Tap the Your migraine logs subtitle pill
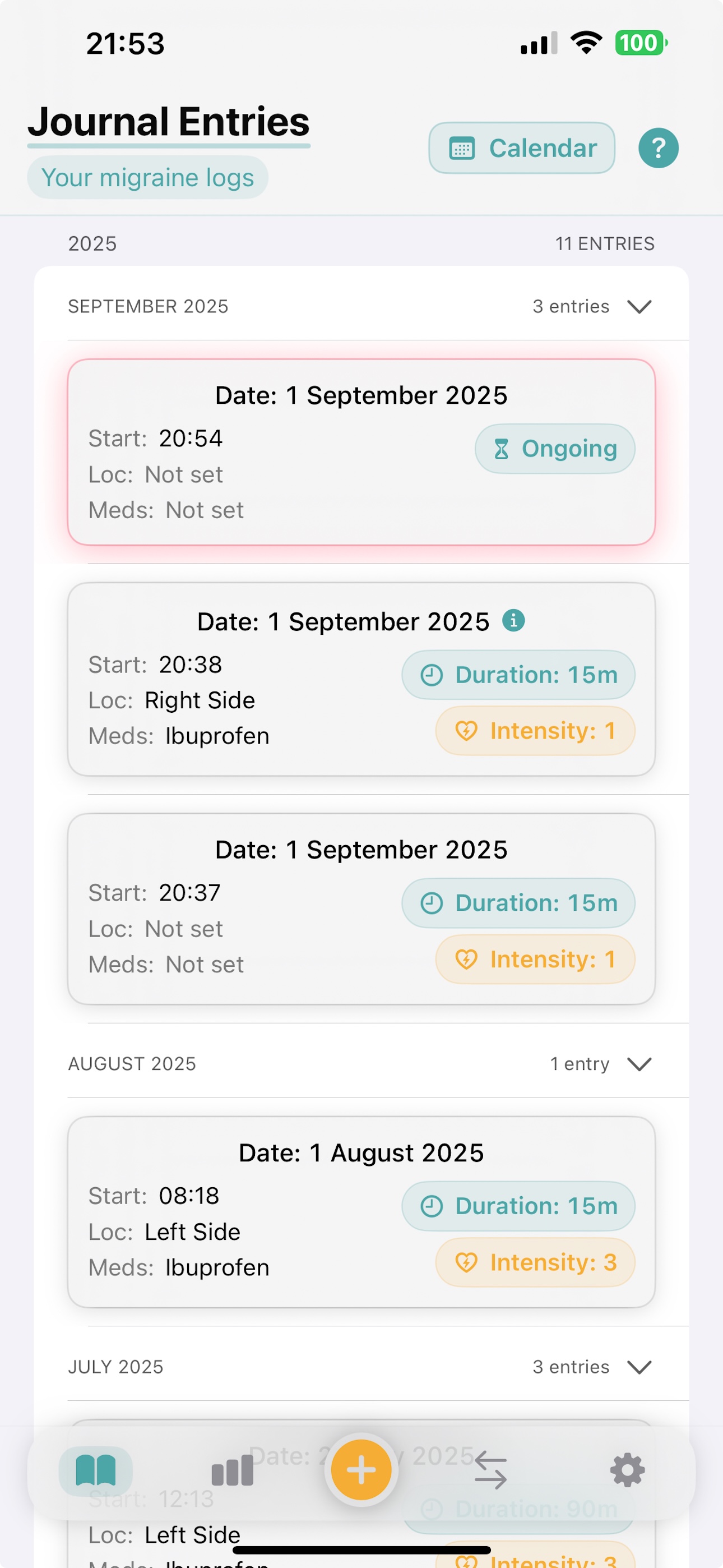The width and height of the screenshot is (723, 1568). 147,177
